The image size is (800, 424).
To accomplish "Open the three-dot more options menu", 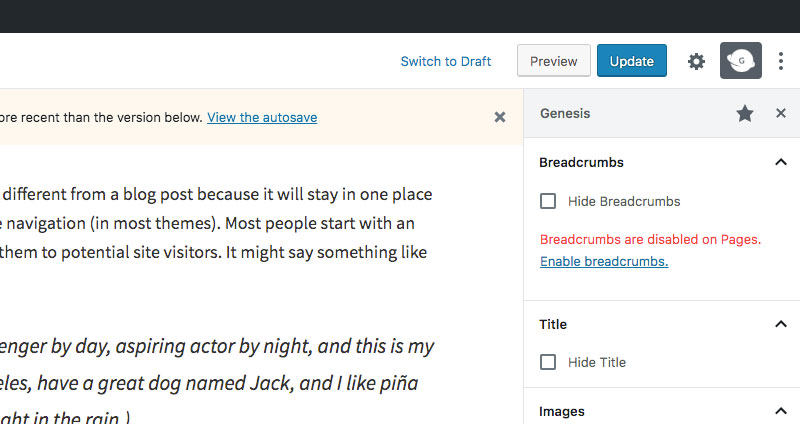I will tap(781, 61).
